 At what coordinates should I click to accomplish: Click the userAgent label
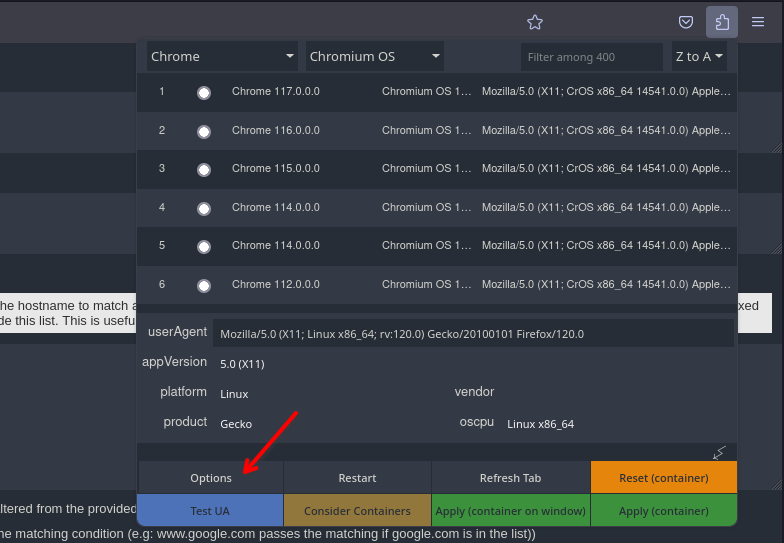pos(178,332)
